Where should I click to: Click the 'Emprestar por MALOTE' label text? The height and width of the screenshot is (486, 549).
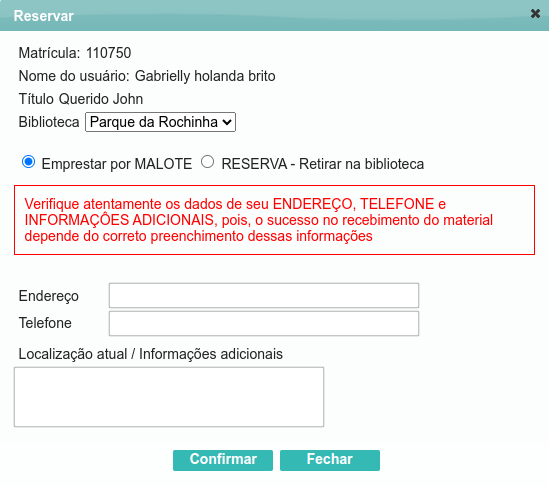click(x=117, y=164)
